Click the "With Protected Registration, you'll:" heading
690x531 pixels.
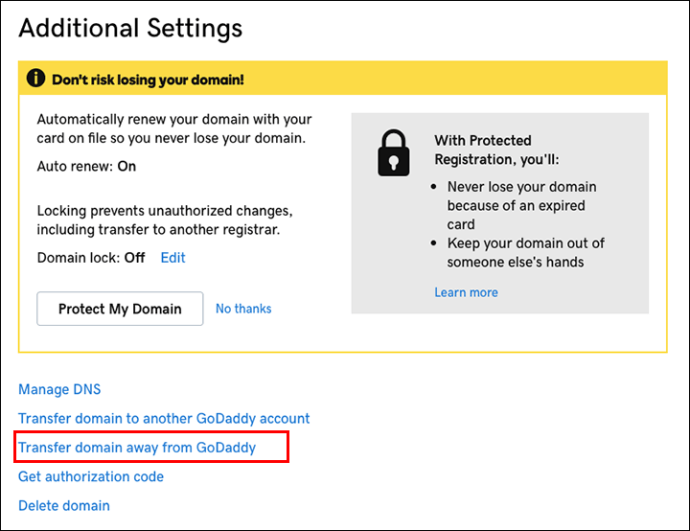[497, 150]
